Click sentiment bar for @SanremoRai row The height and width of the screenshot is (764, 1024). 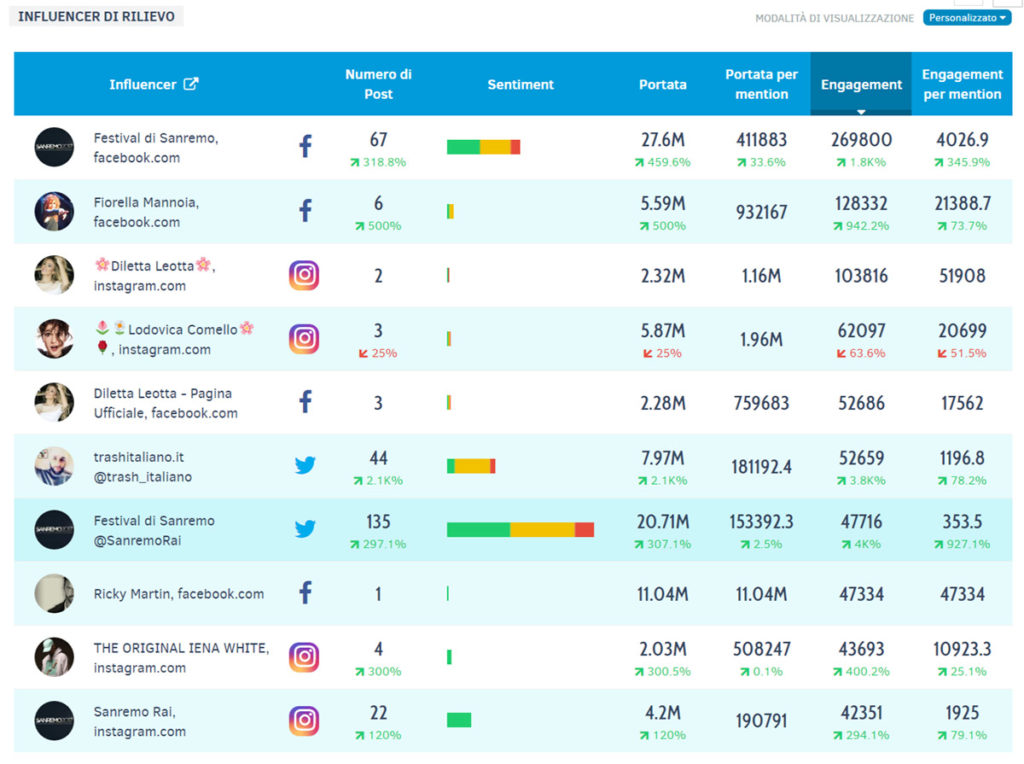coord(520,529)
